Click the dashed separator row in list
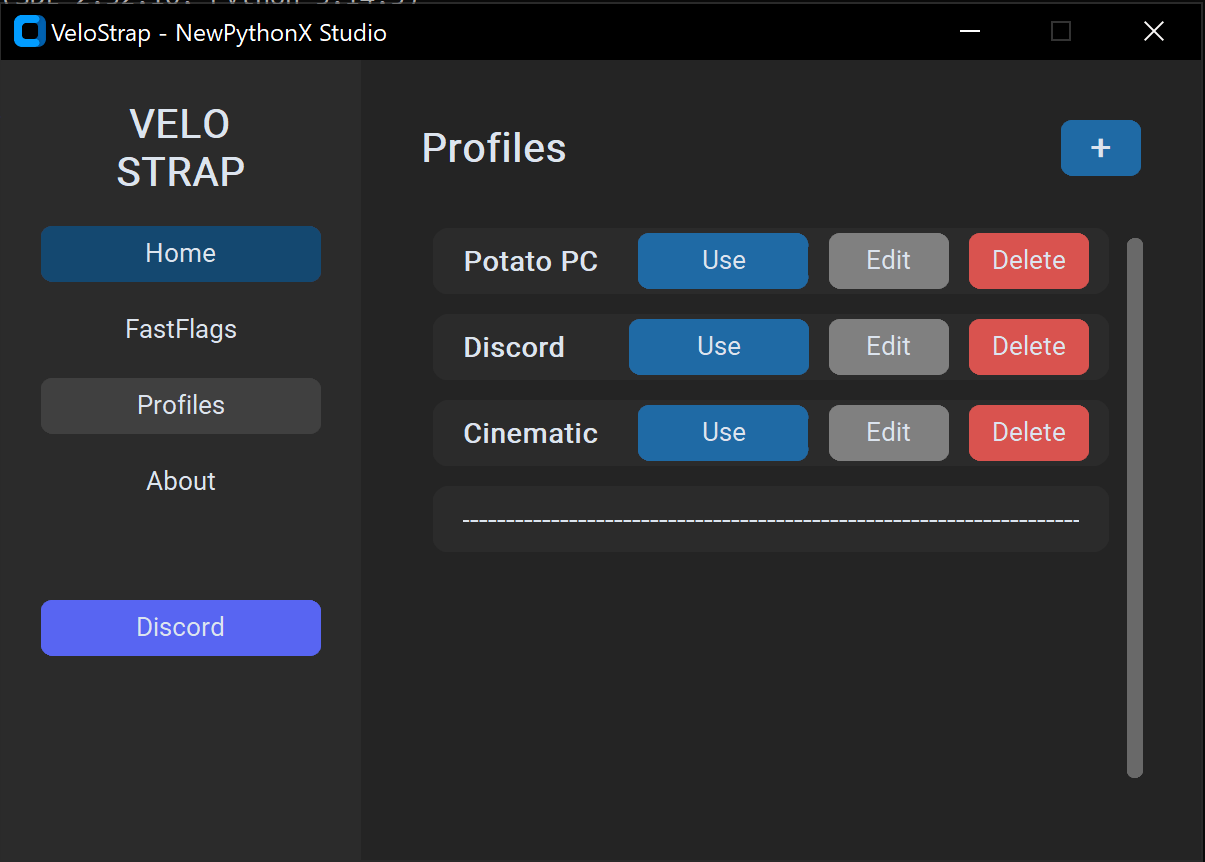The image size is (1205, 862). [x=770, y=520]
